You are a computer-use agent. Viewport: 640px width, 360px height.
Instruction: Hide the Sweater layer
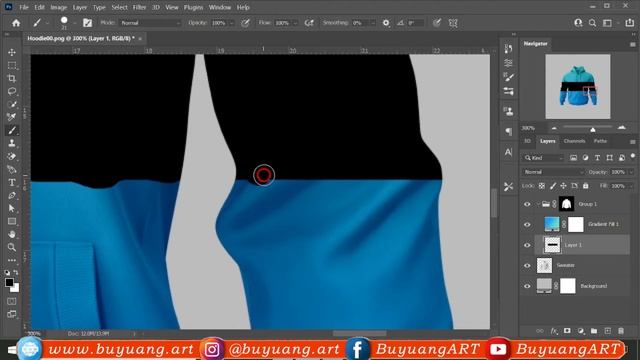click(x=527, y=265)
